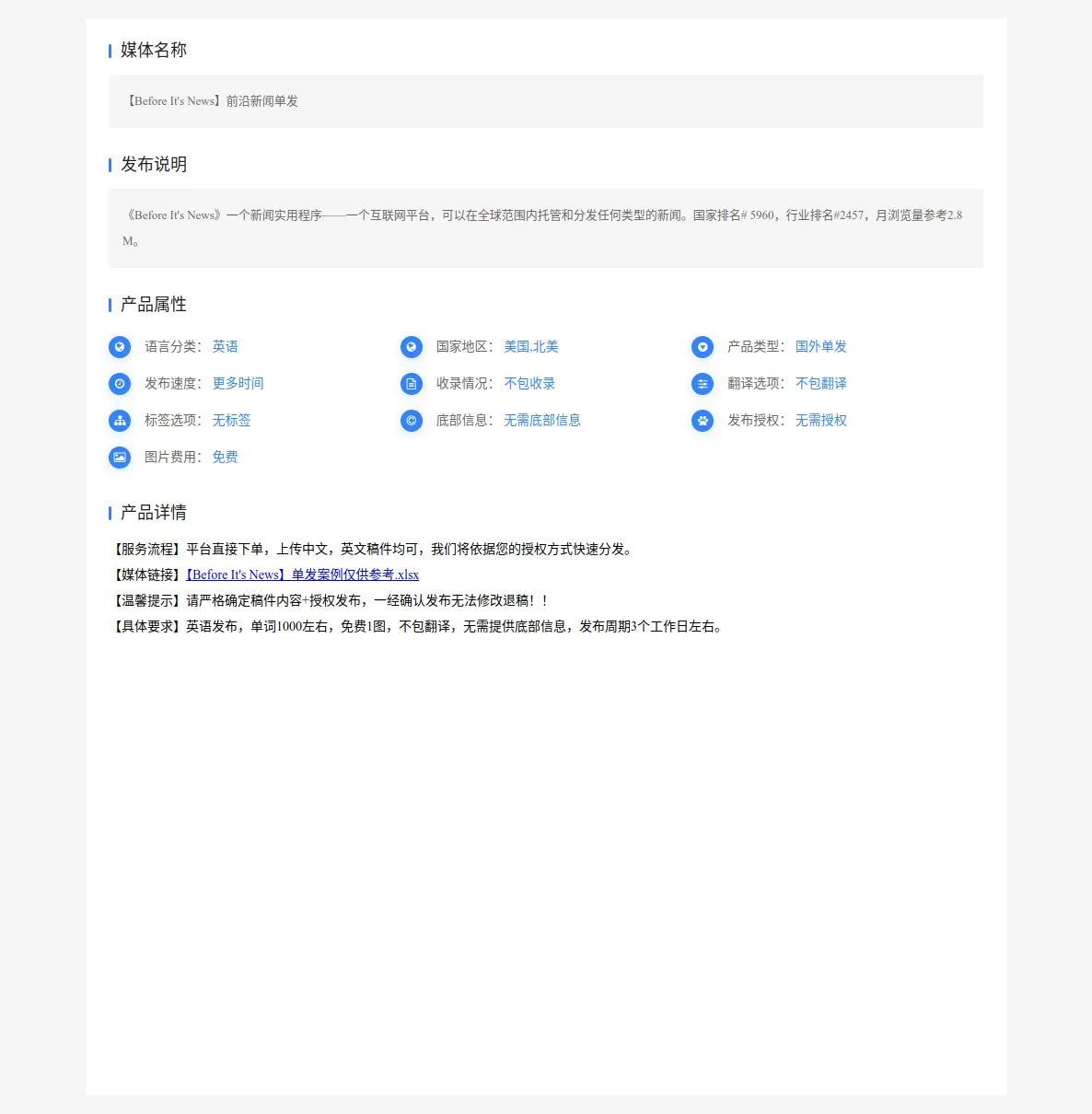
Task: Click the heart icon beside 产品类型
Action: tap(703, 347)
